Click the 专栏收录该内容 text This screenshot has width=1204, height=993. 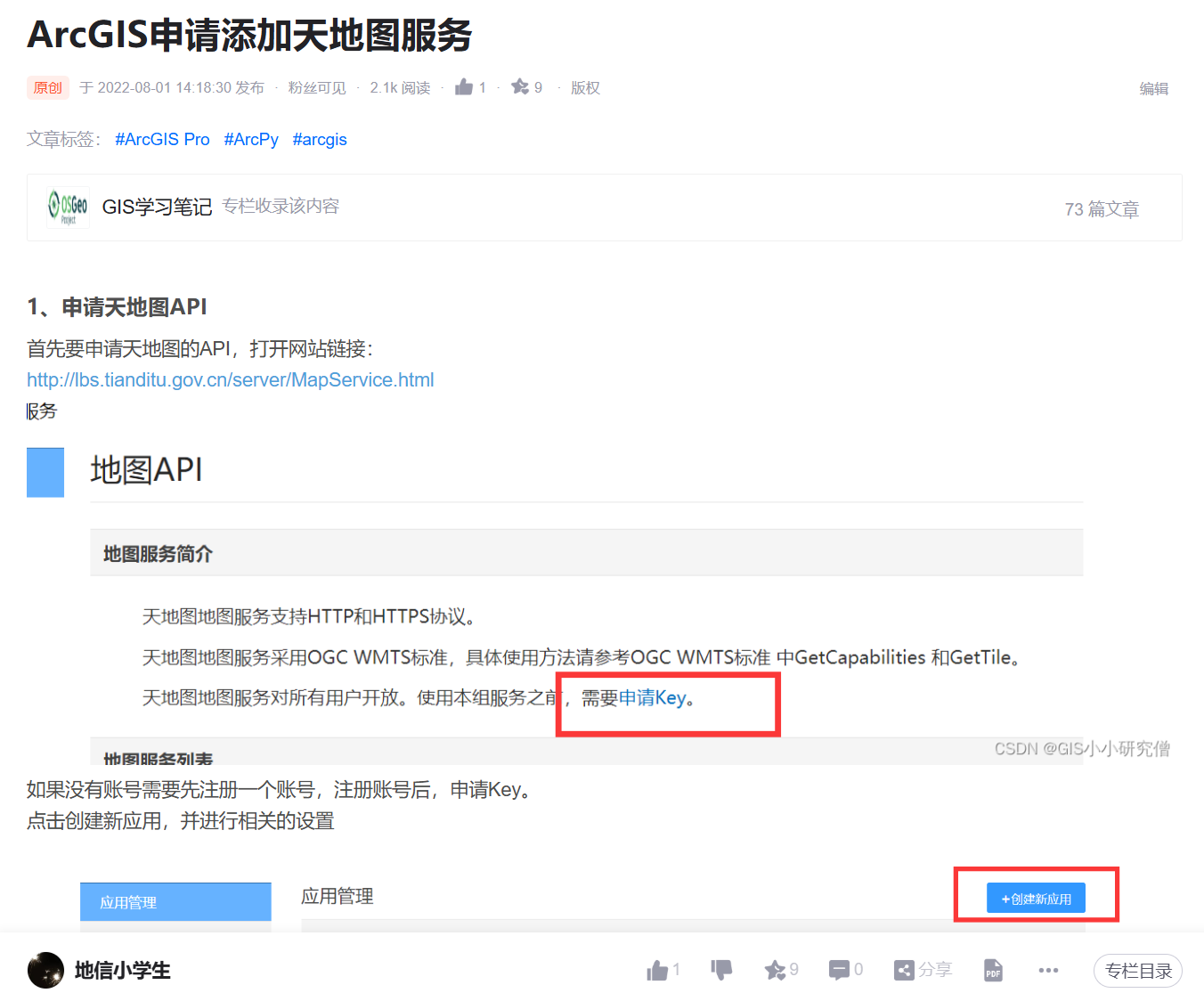point(281,207)
